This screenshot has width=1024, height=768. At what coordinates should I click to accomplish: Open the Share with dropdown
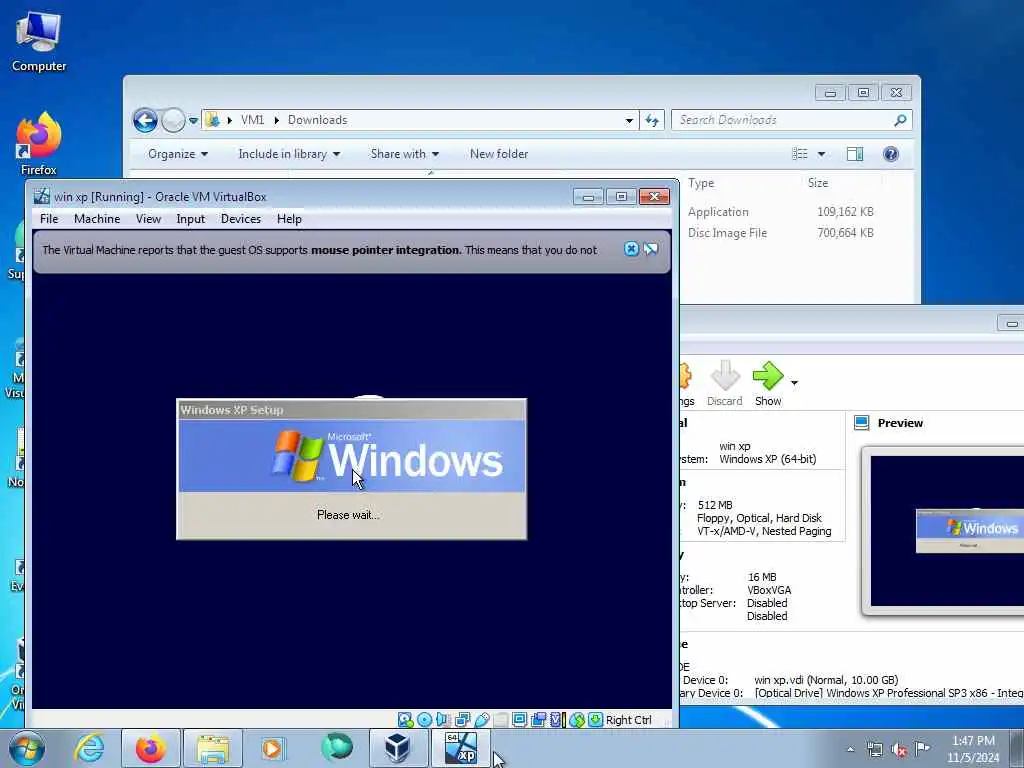tap(404, 153)
